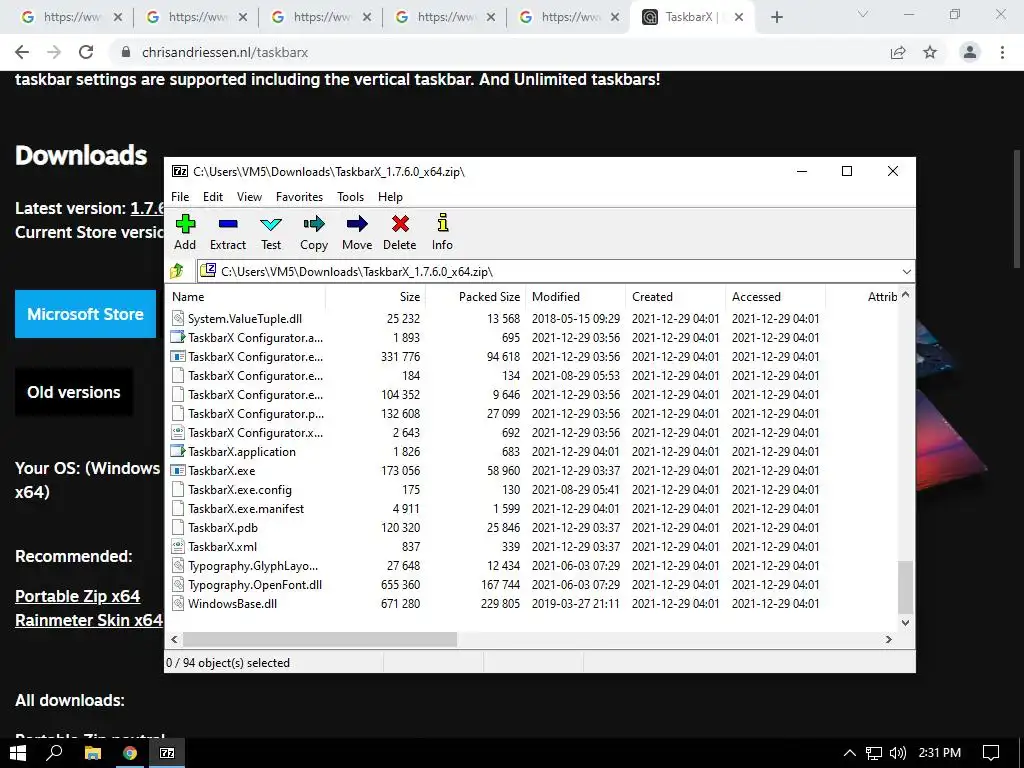The width and height of the screenshot is (1024, 768).
Task: Open the View menu
Action: pos(249,197)
